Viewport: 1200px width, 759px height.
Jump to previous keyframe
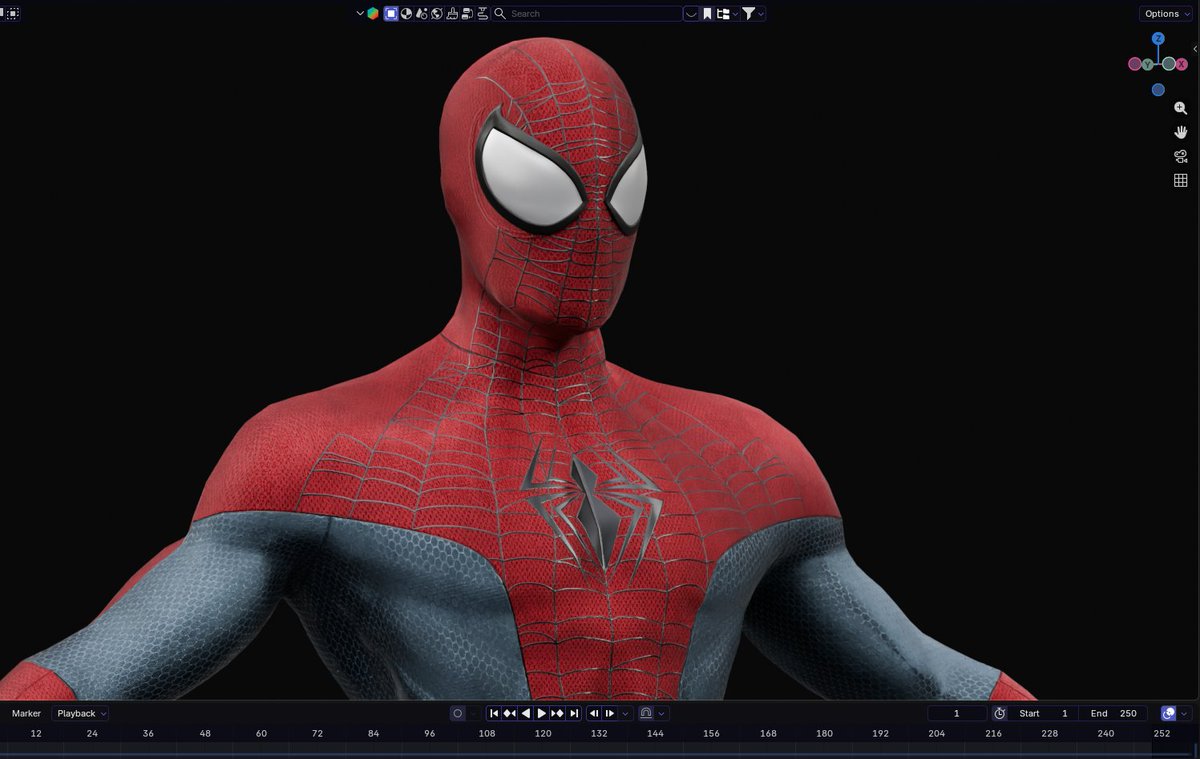[x=509, y=713]
